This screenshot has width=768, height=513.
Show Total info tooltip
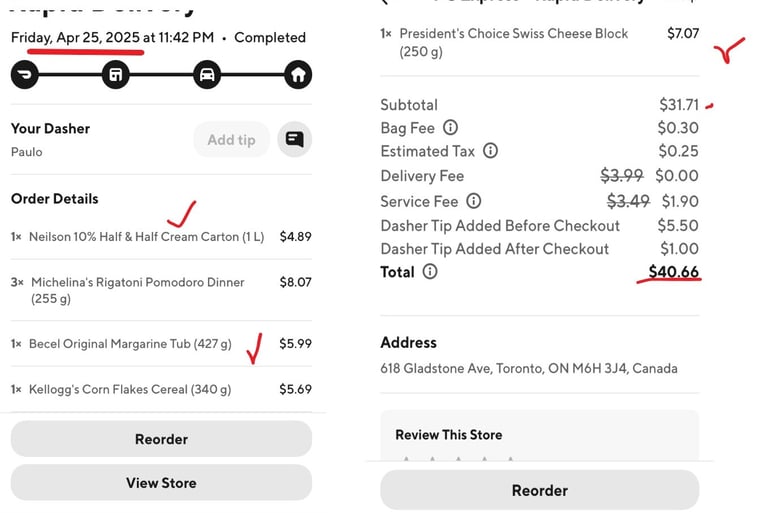point(430,271)
